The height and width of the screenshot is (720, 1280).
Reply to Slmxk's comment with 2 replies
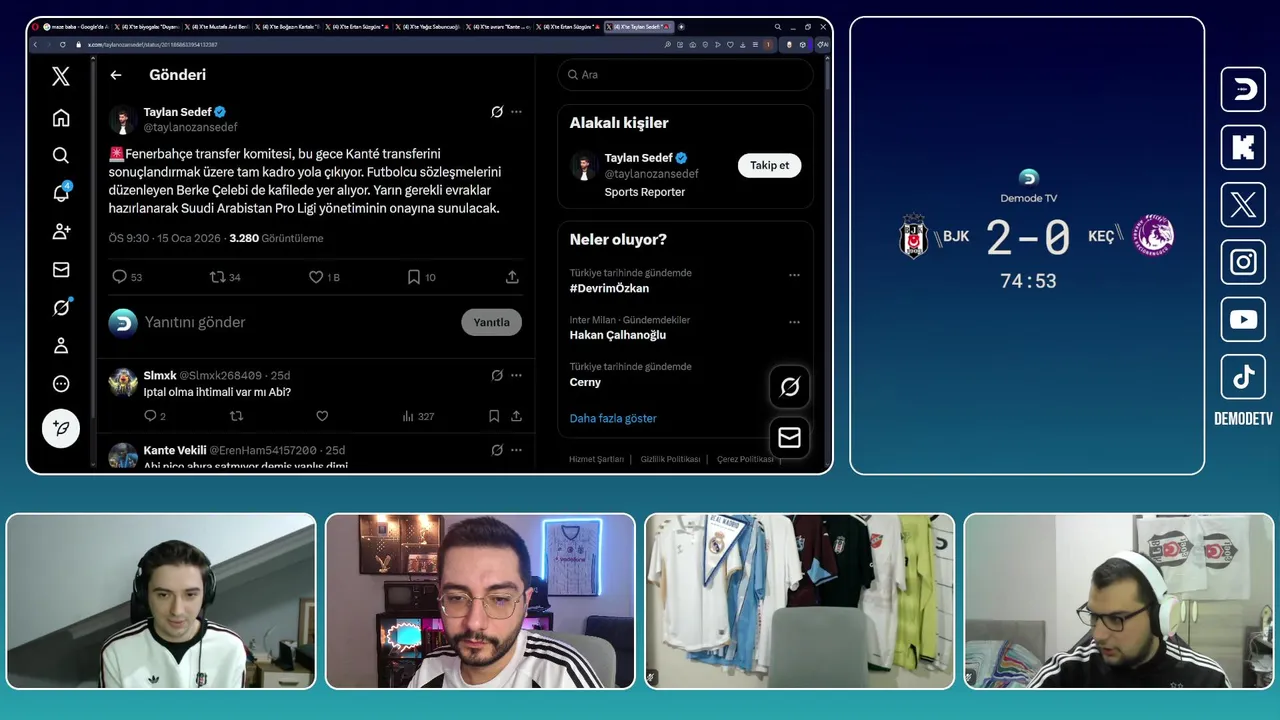tap(155, 416)
